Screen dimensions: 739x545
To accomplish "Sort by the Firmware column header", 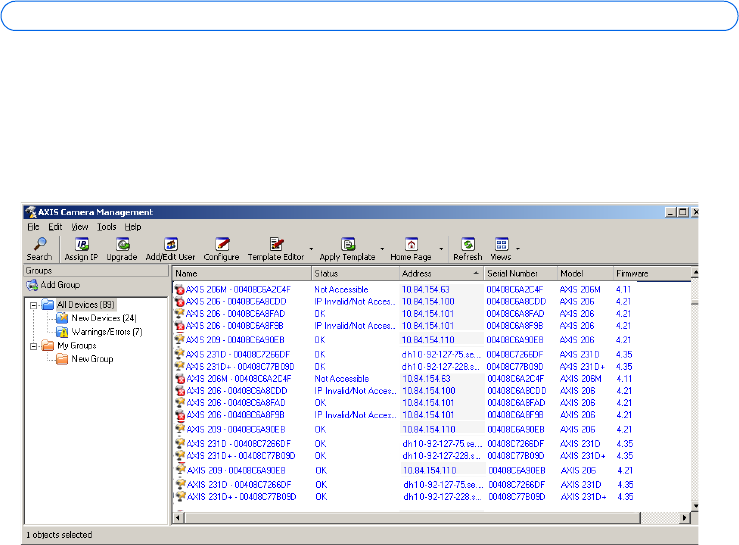I will (652, 273).
